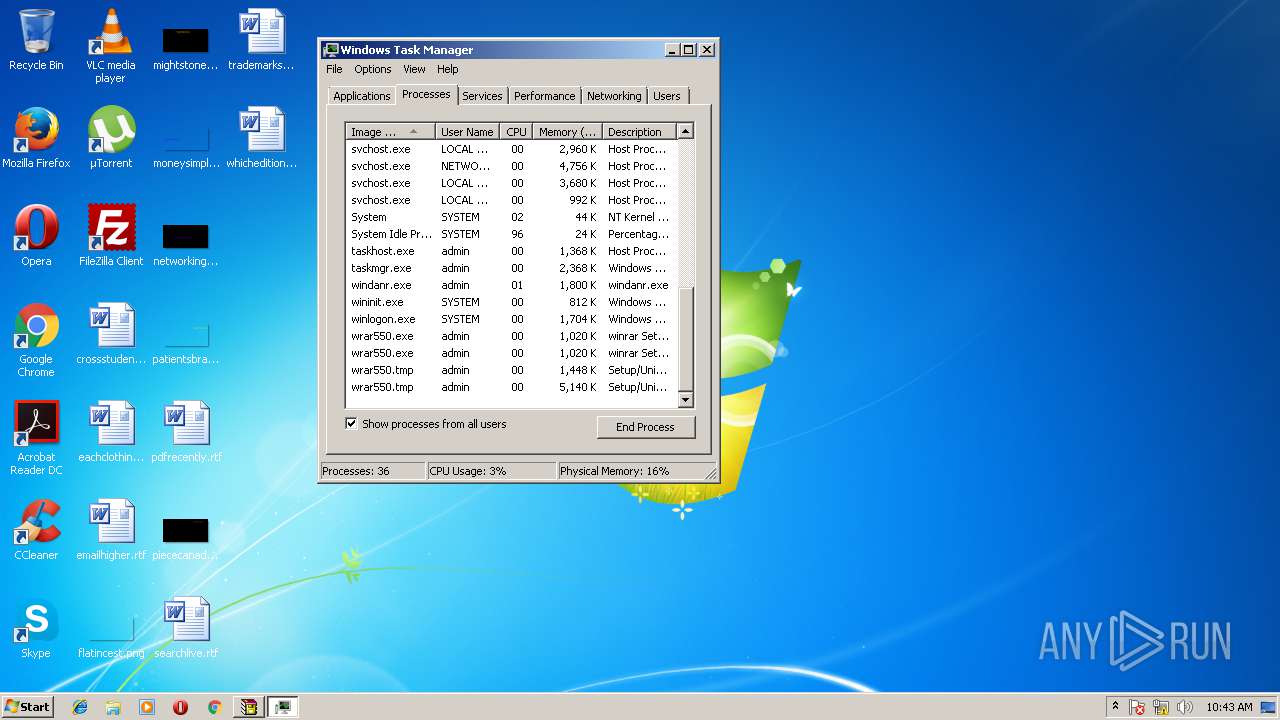Open the volume speaker tray icon

click(1185, 707)
